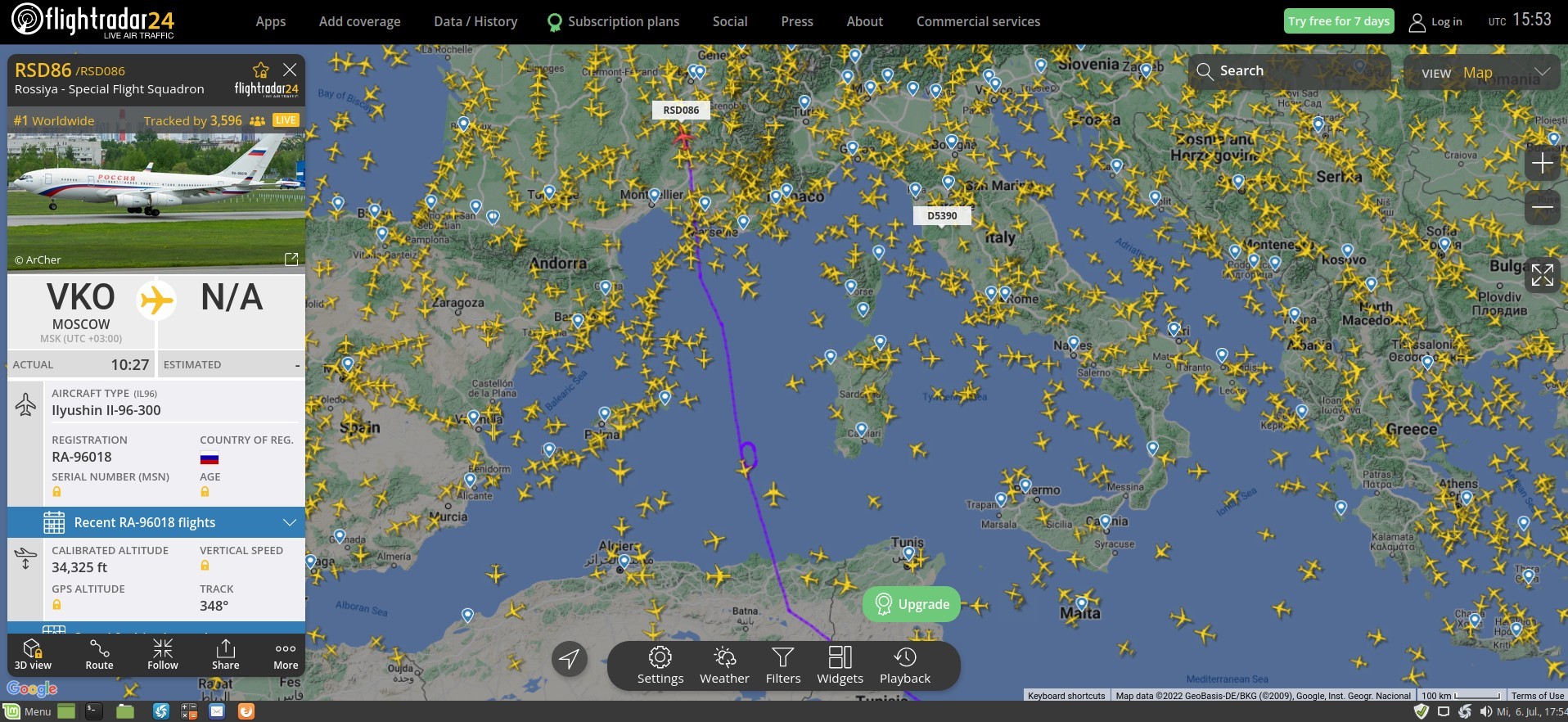
Task: Click the LIVE badge in flight panel
Action: pos(286,120)
